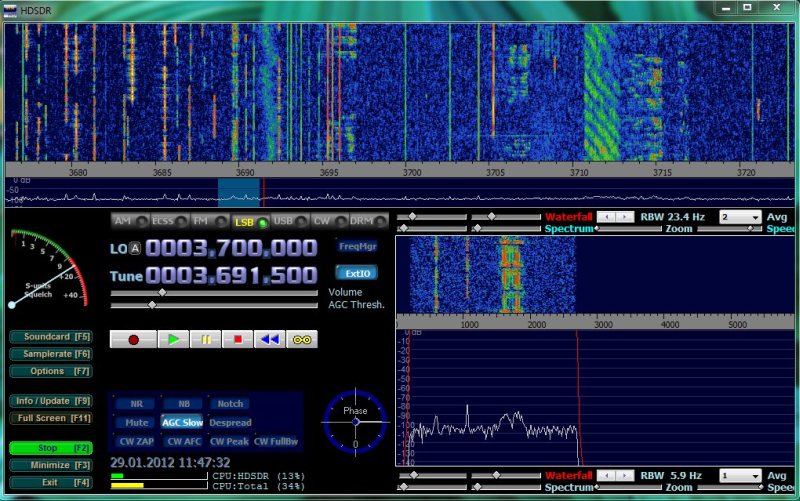Click the red stop playback square
Viewport: 800px width, 501px height.
pyautogui.click(x=237, y=339)
